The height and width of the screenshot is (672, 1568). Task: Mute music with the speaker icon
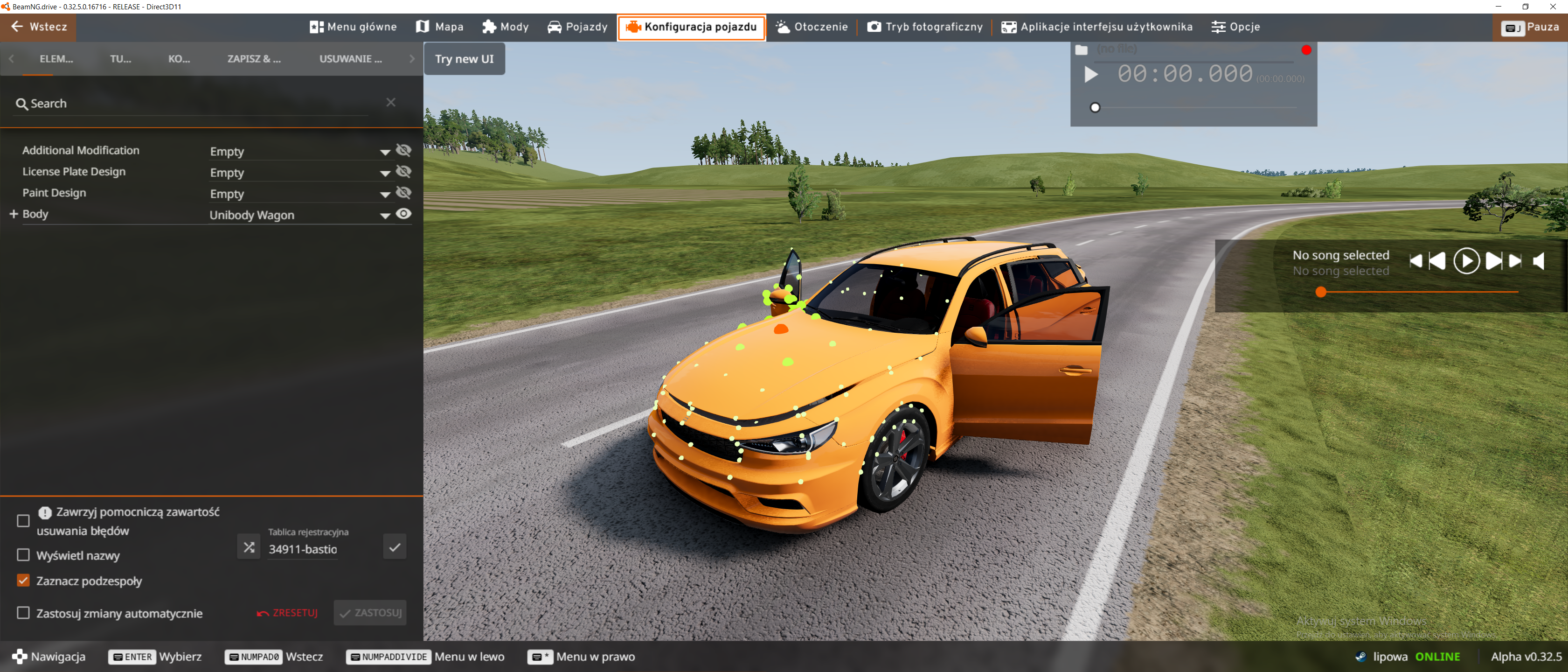[x=1539, y=261]
